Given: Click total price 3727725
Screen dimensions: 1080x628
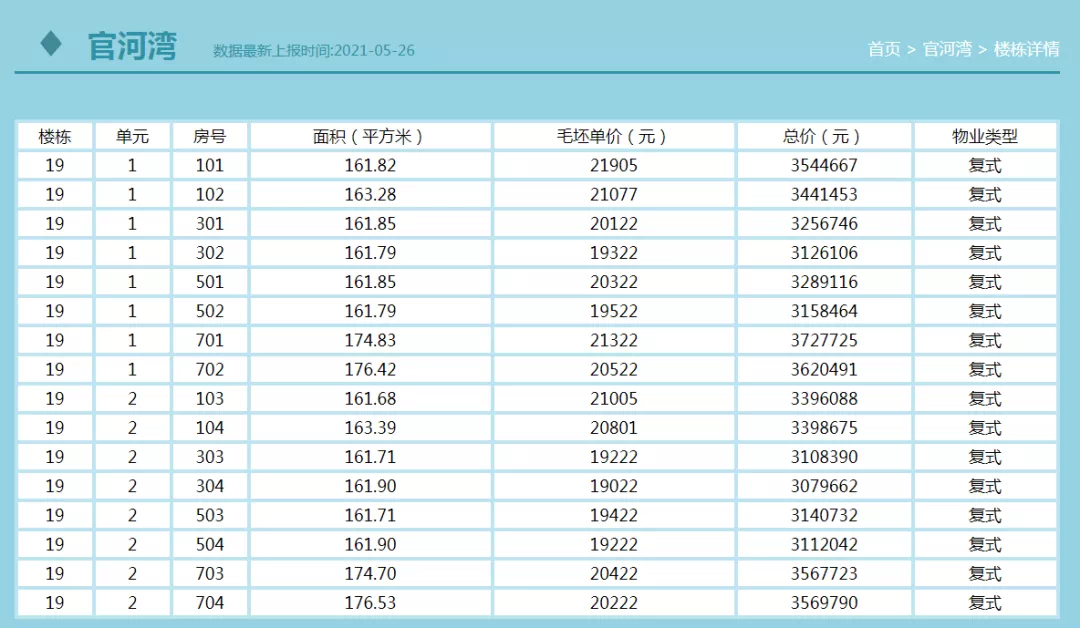Looking at the screenshot, I should (x=824, y=340).
